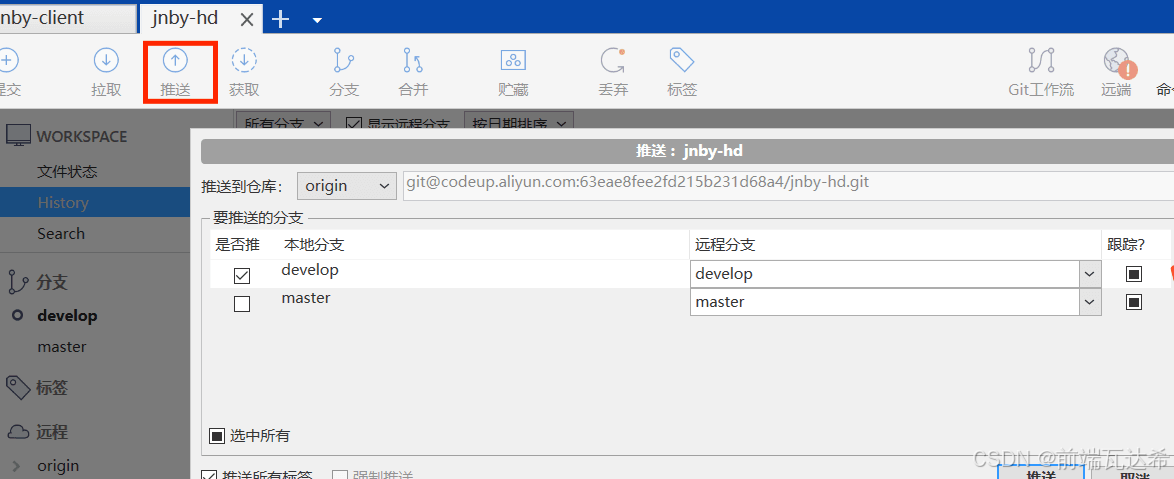The height and width of the screenshot is (479, 1174).
Task: Click the Pull (拉取) toolbar icon
Action: coord(106,61)
